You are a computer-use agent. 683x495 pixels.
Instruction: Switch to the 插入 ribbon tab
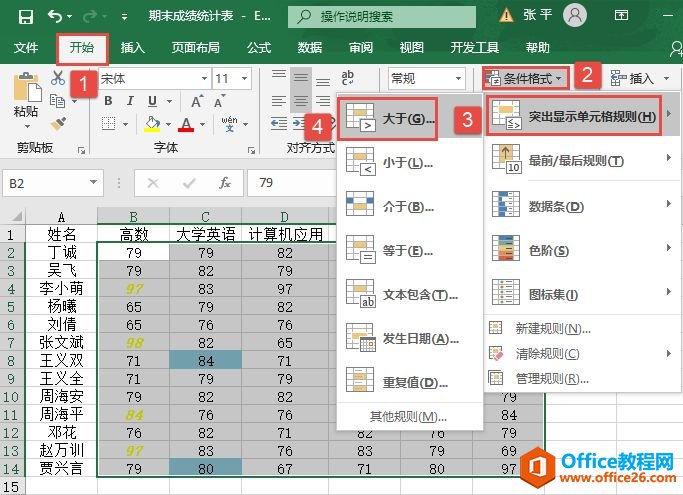tap(132, 47)
